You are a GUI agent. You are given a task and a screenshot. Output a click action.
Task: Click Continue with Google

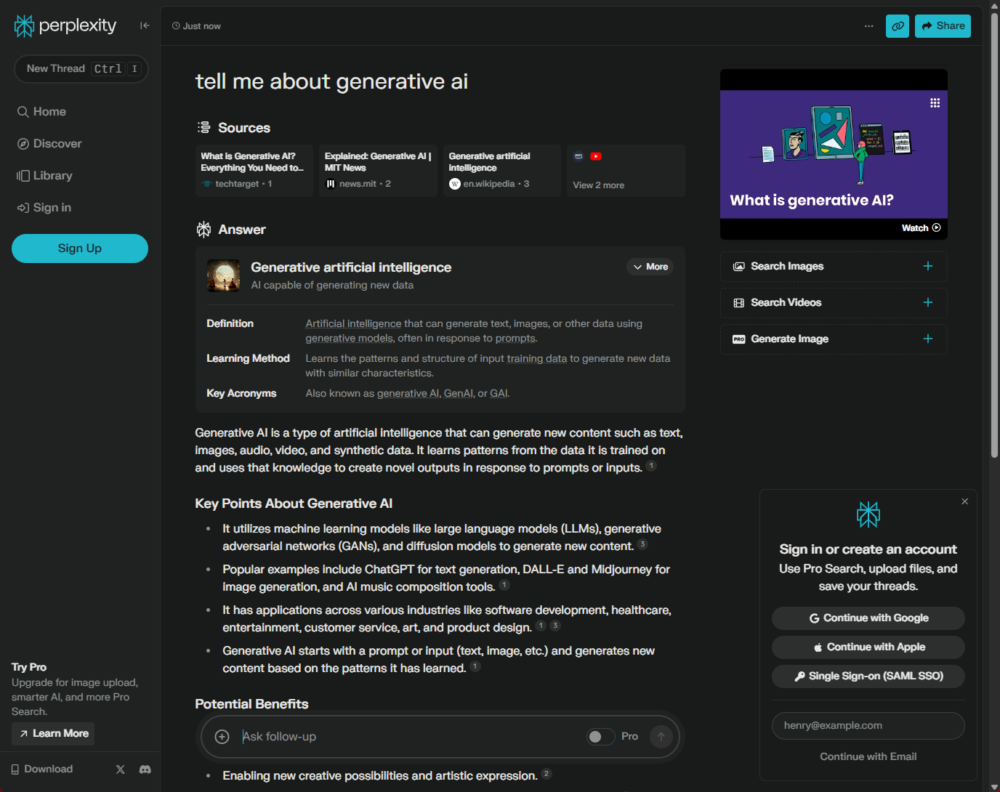(868, 618)
